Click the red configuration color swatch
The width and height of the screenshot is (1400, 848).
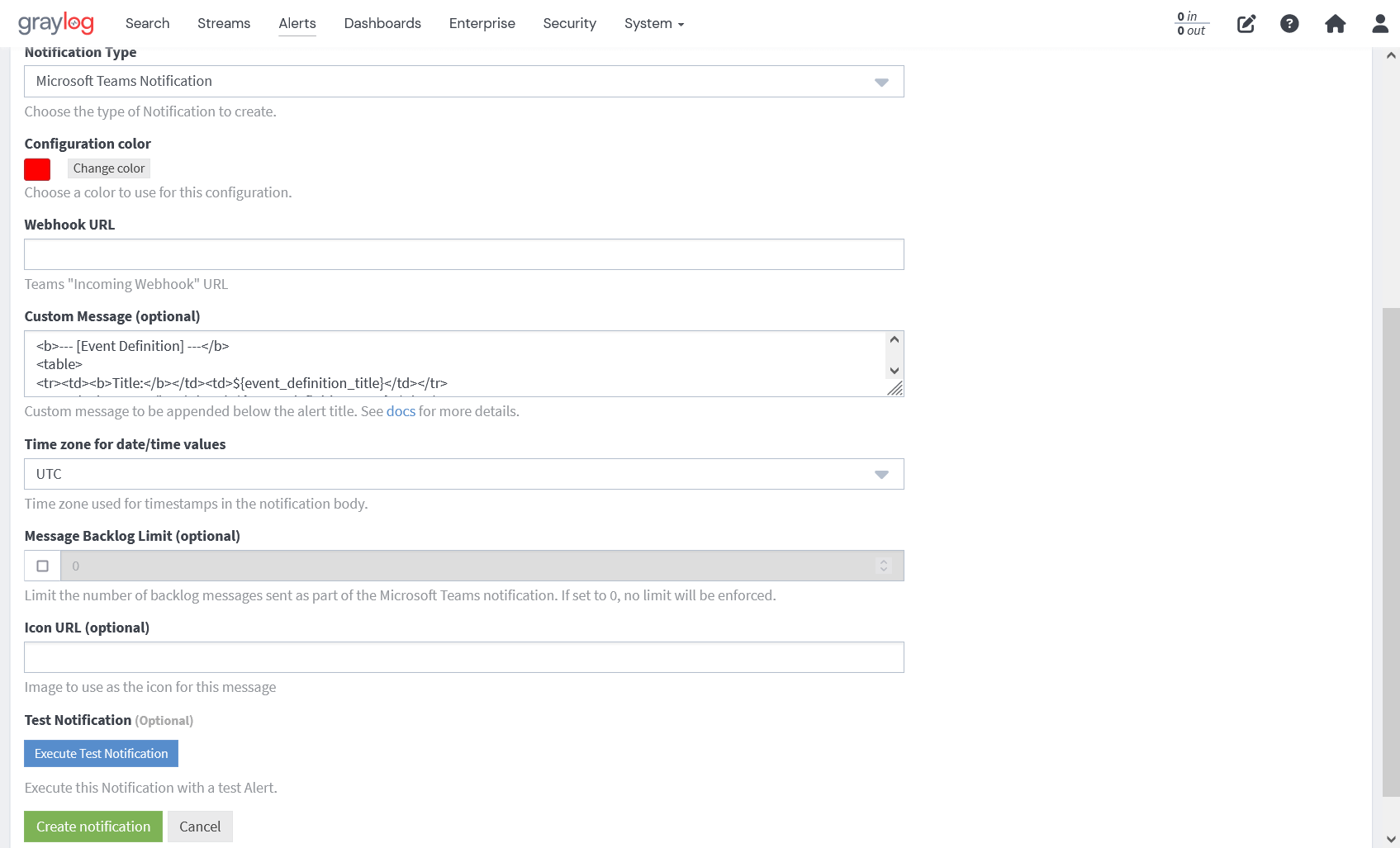pyautogui.click(x=37, y=169)
